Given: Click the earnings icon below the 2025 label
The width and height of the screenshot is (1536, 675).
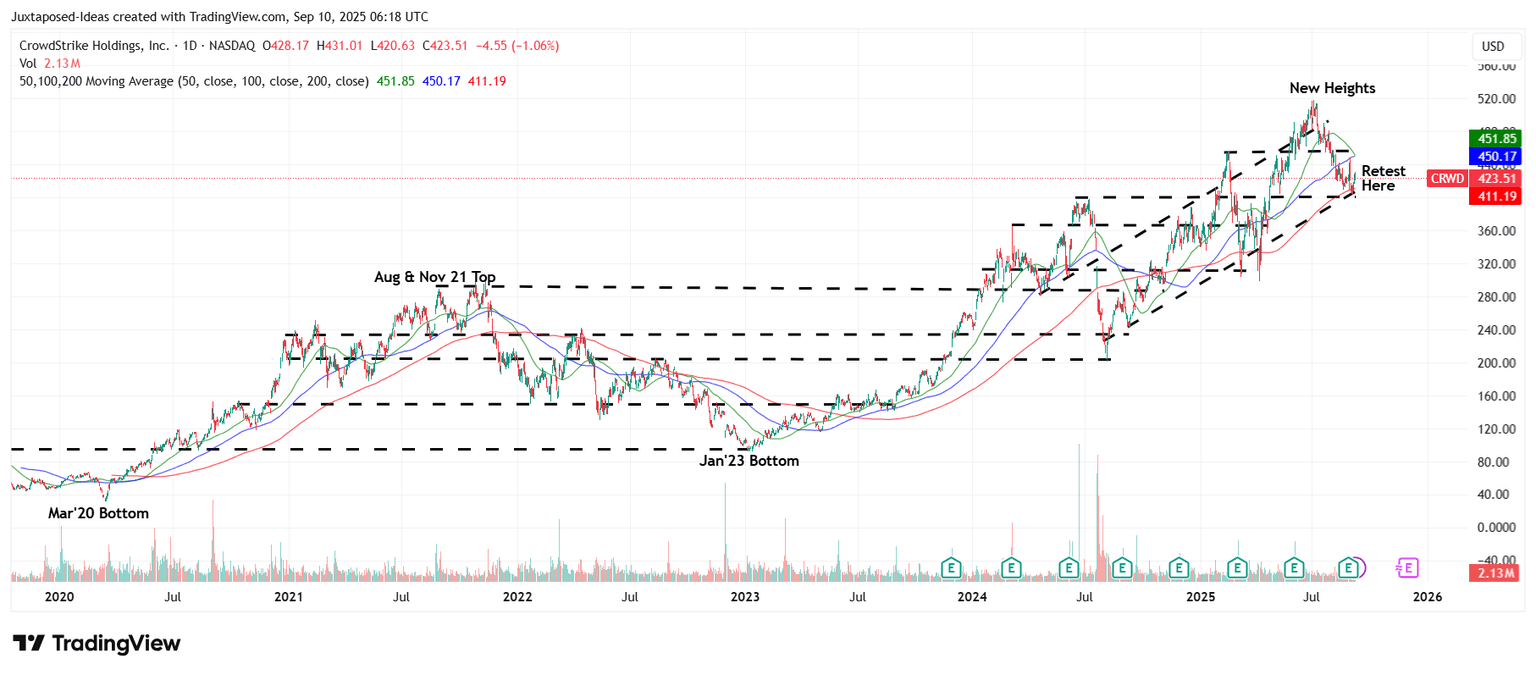Looking at the screenshot, I should tap(1178, 567).
